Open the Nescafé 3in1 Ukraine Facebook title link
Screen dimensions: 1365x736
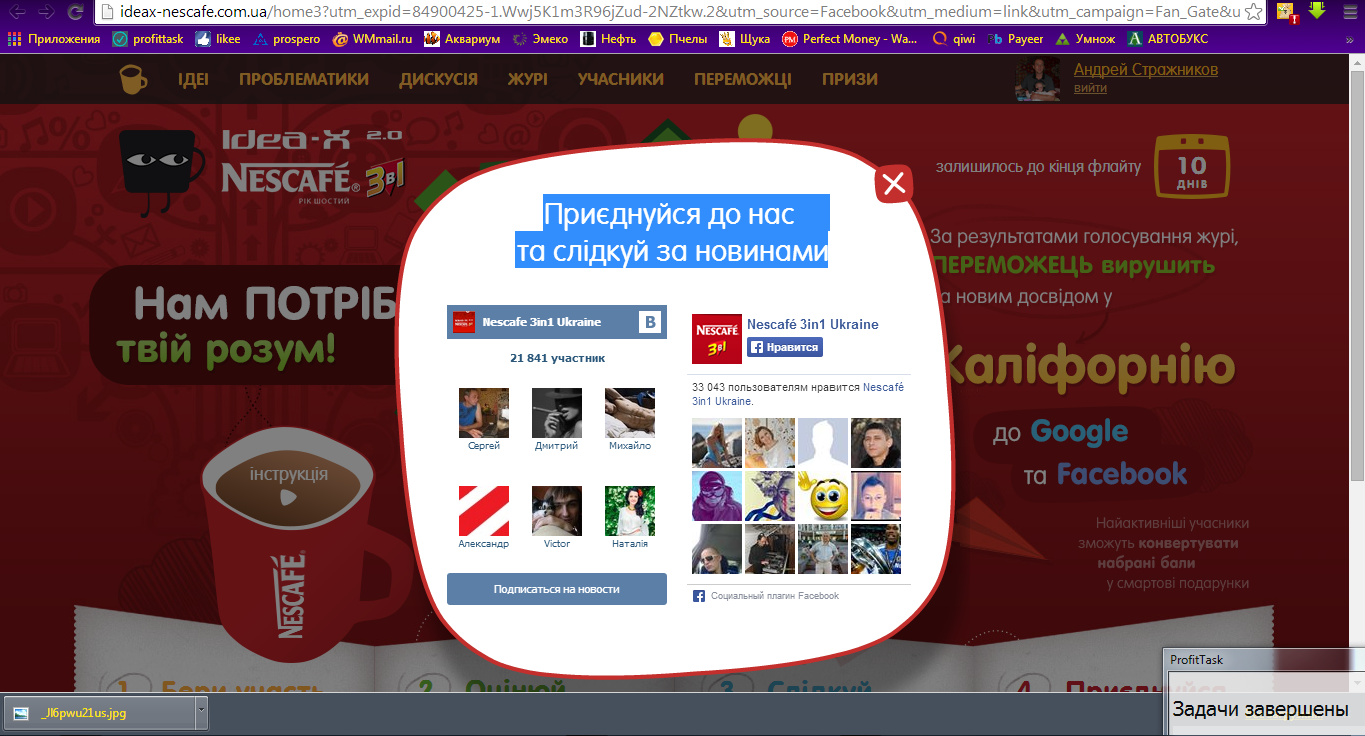[813, 324]
